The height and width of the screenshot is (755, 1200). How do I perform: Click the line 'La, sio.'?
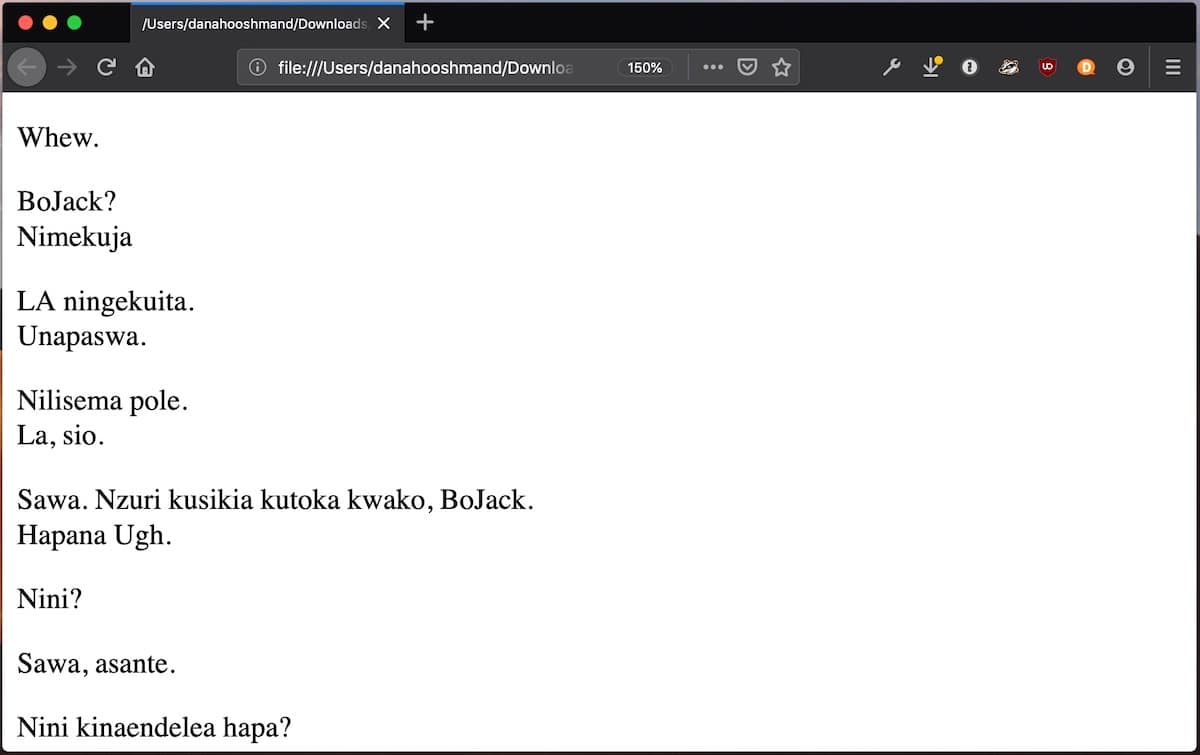[x=61, y=437]
